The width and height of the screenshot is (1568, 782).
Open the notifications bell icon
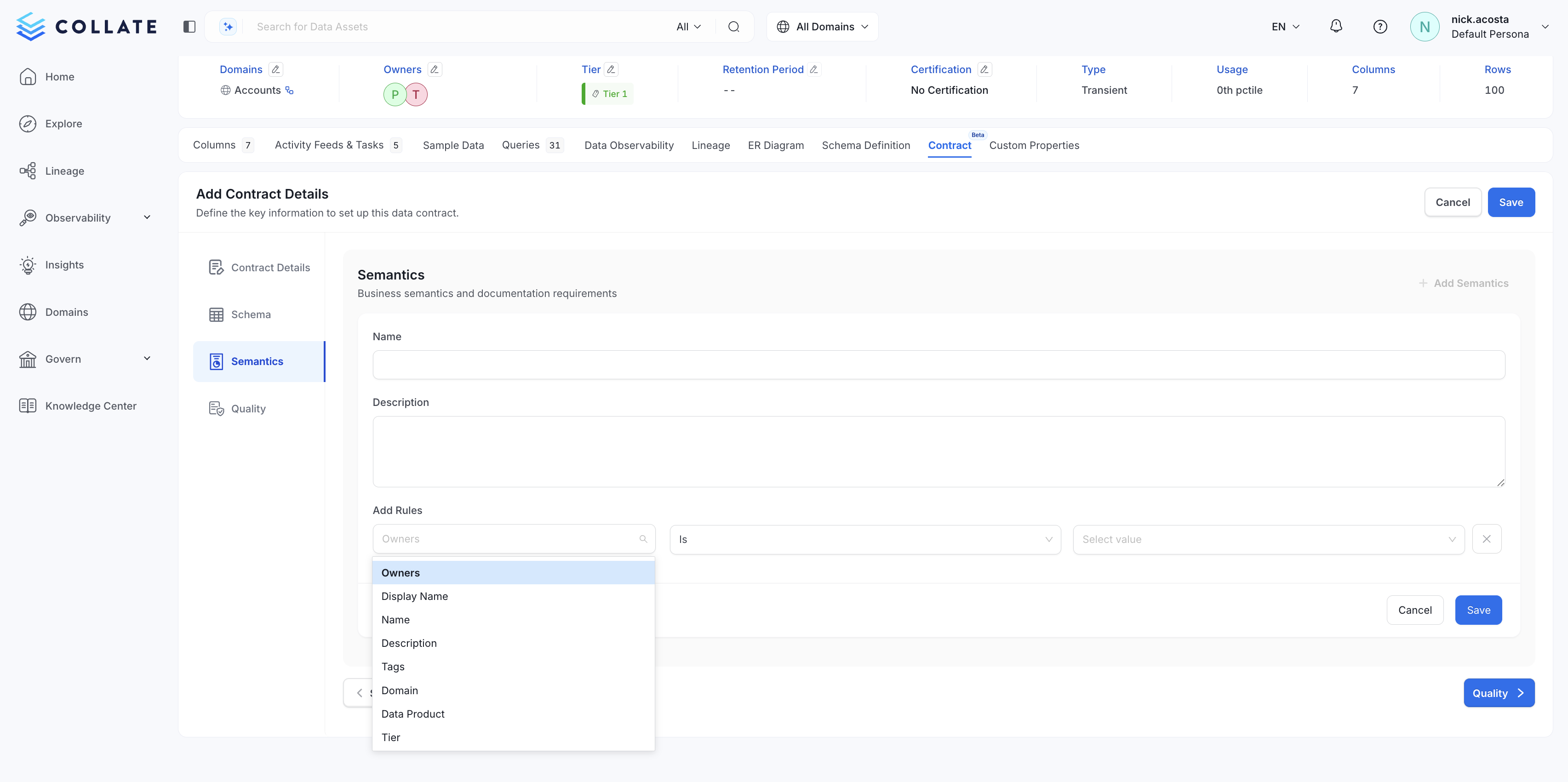1336,26
